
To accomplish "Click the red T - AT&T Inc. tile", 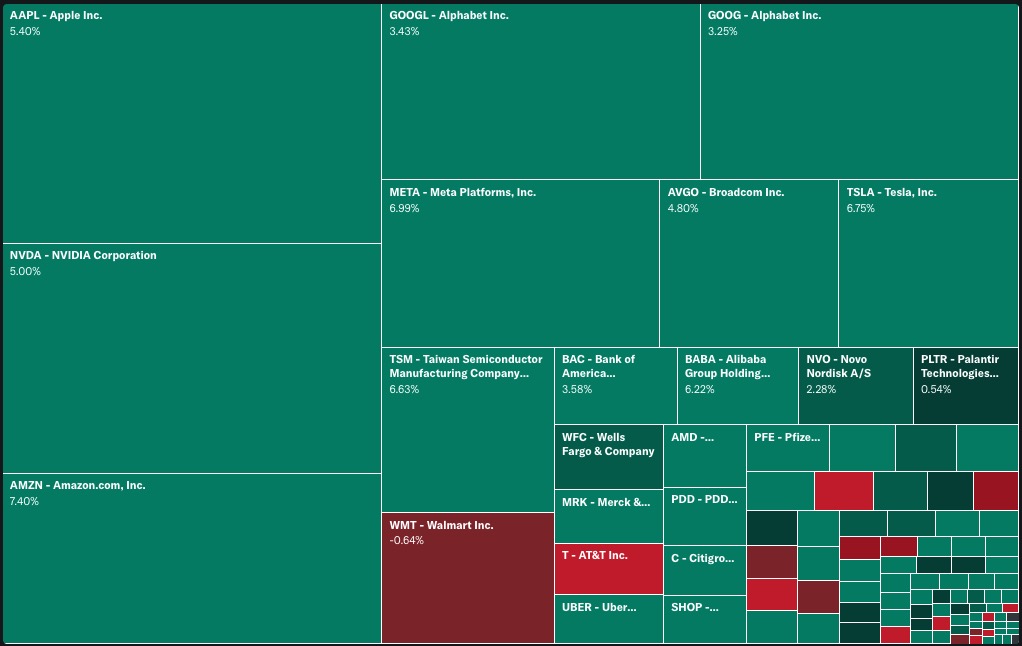I will point(609,569).
